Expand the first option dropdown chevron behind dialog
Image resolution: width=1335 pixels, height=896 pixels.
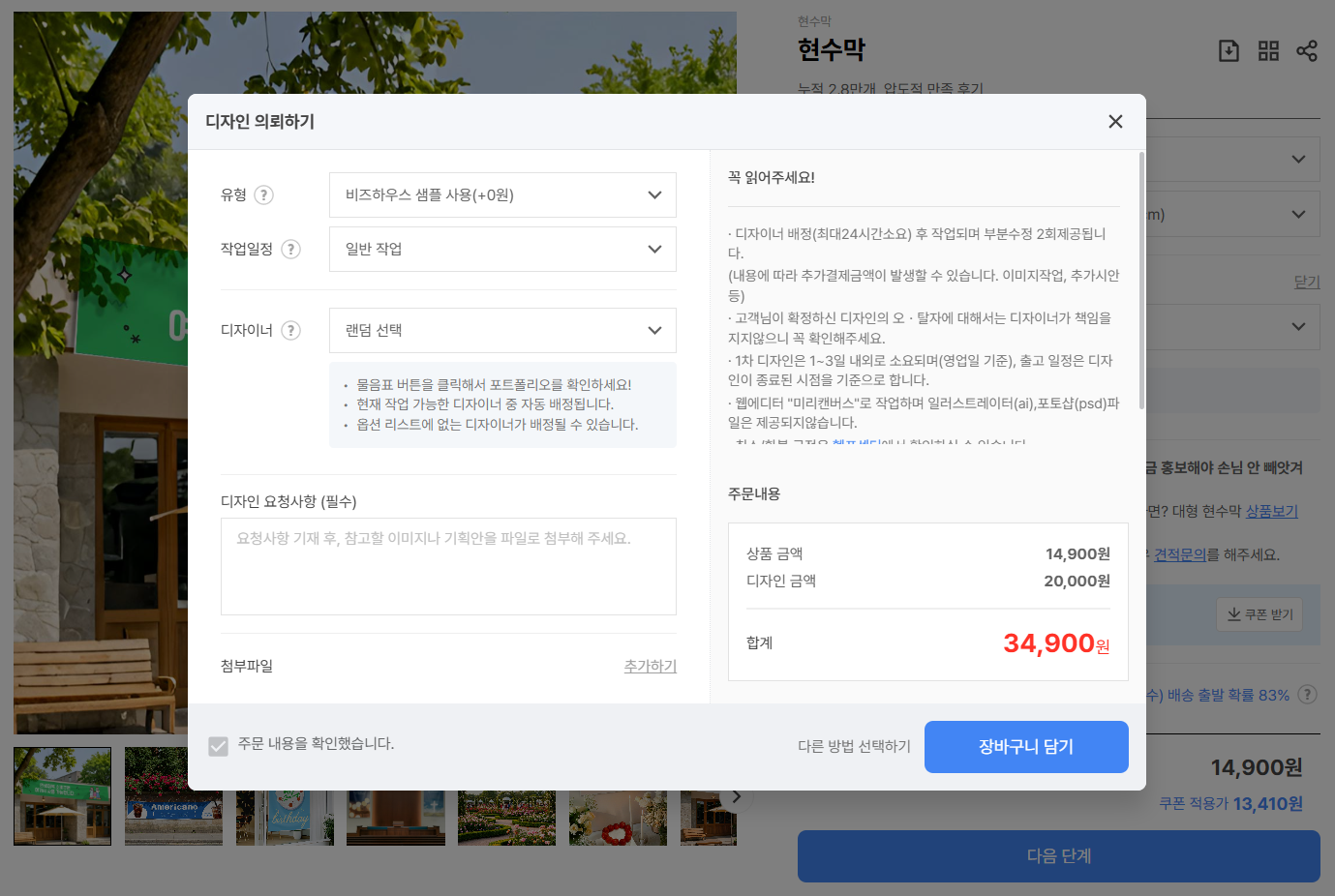[1298, 159]
